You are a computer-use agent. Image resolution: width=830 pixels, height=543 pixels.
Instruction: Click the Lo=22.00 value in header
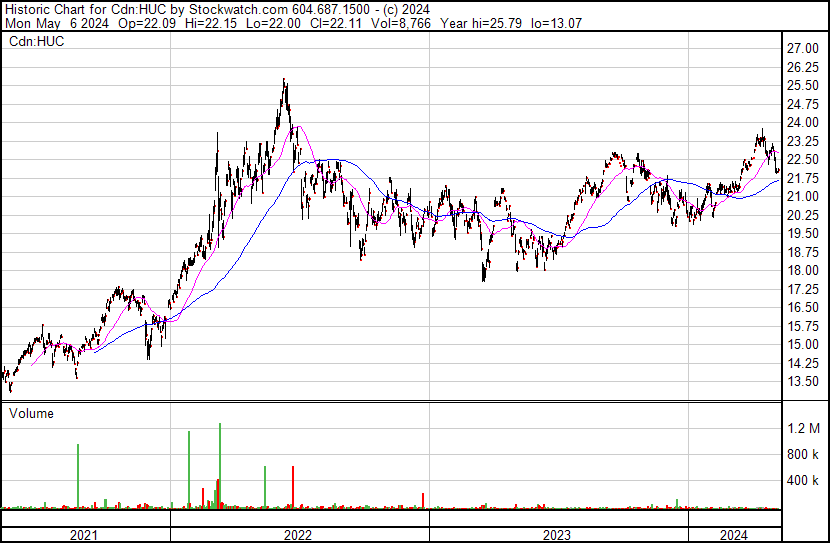coord(273,23)
